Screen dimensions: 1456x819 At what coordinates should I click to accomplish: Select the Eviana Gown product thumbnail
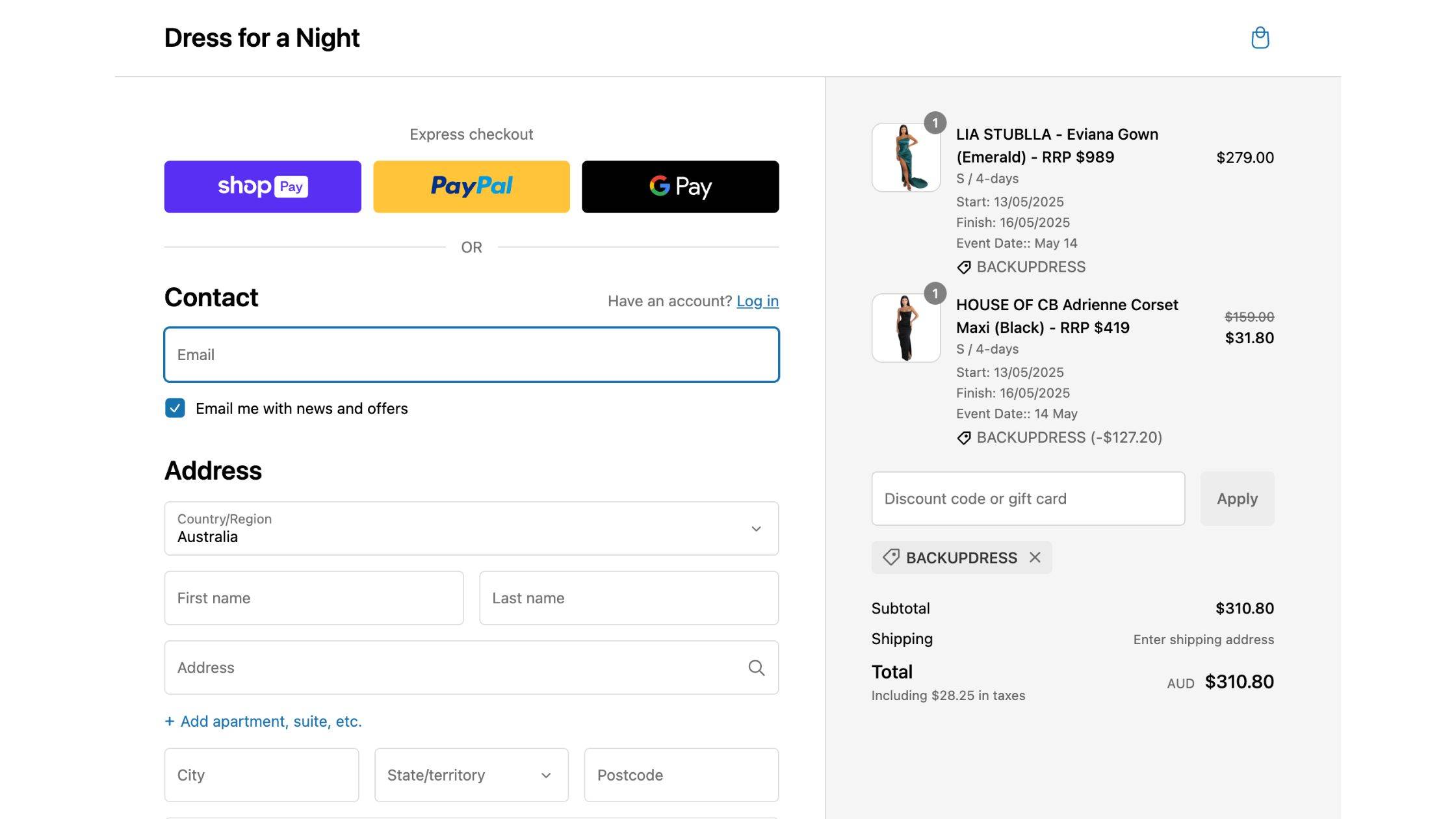pos(905,157)
